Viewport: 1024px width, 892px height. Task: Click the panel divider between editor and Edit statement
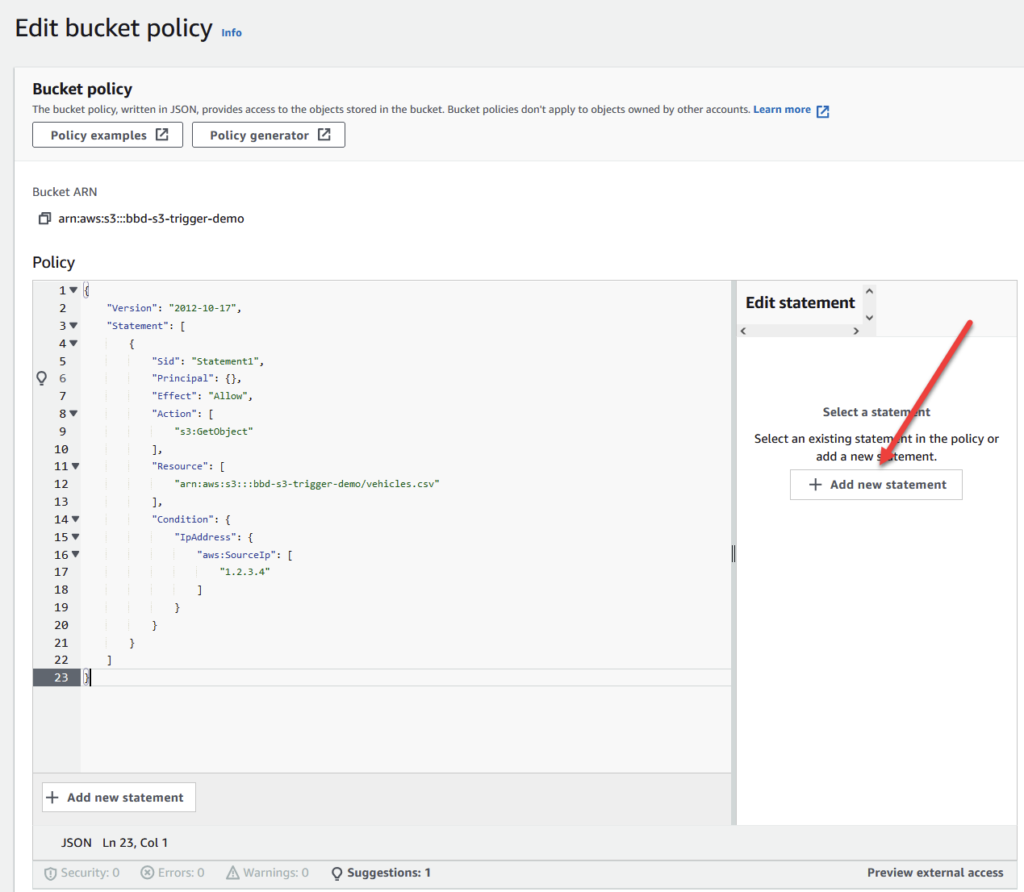click(733, 553)
